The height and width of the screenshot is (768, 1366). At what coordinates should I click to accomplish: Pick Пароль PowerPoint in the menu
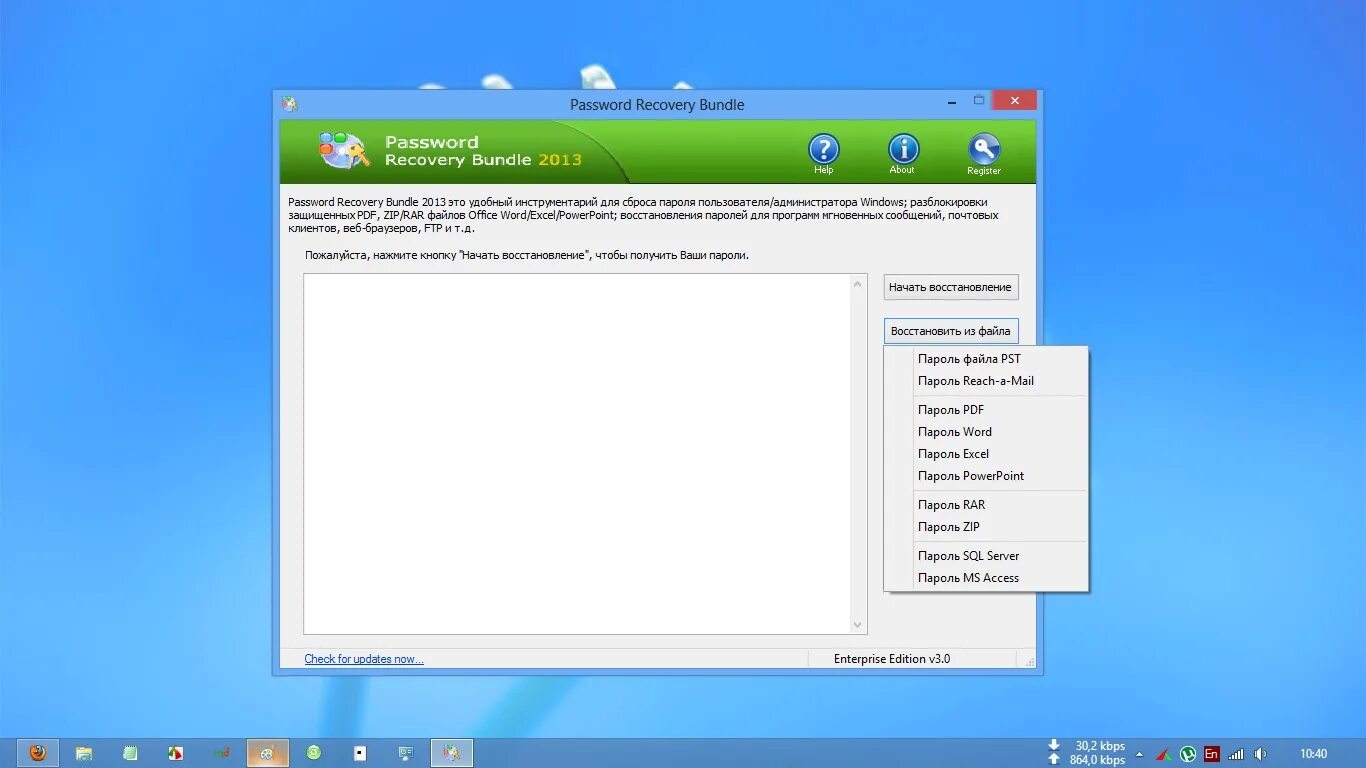[986, 476]
